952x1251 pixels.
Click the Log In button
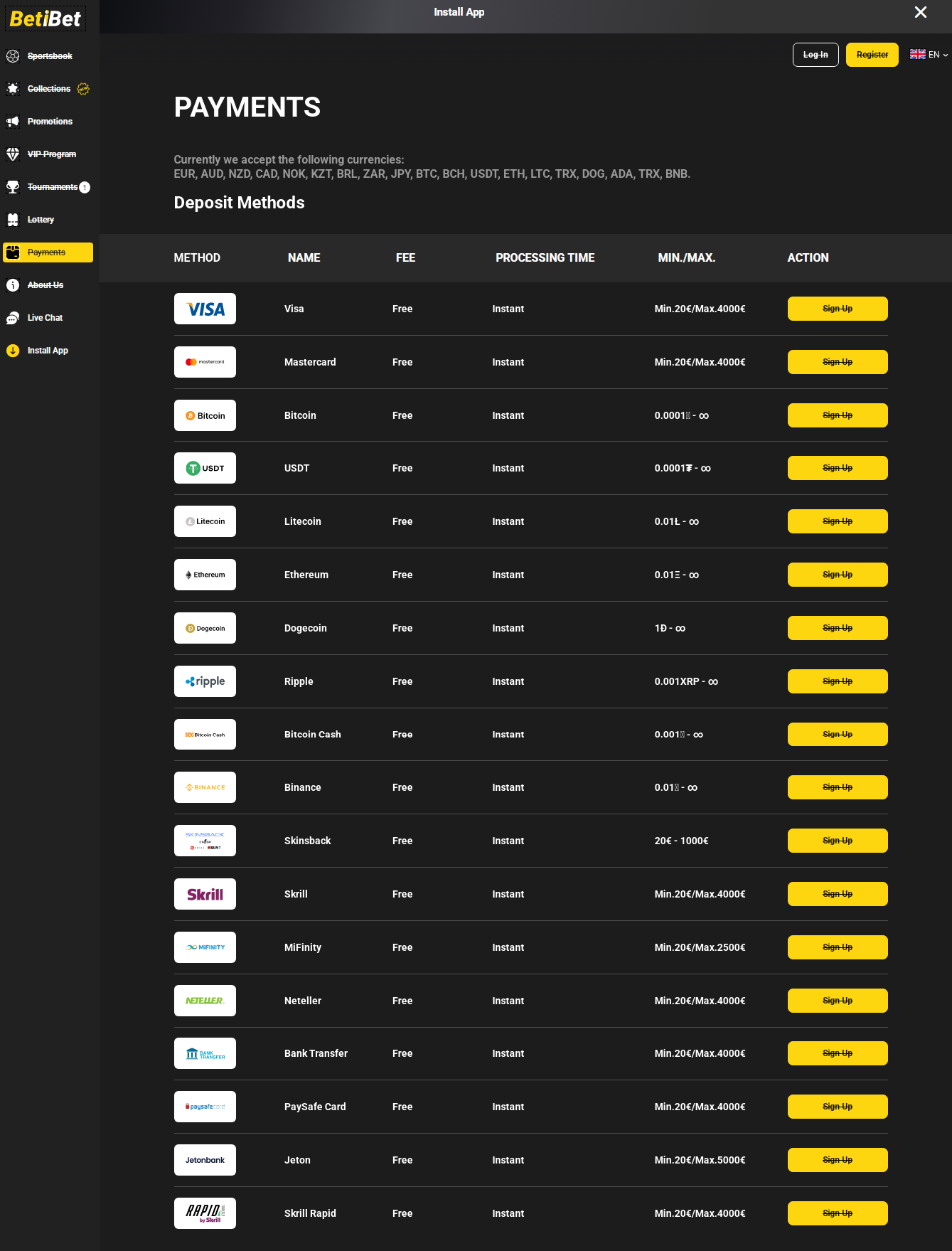(x=815, y=55)
